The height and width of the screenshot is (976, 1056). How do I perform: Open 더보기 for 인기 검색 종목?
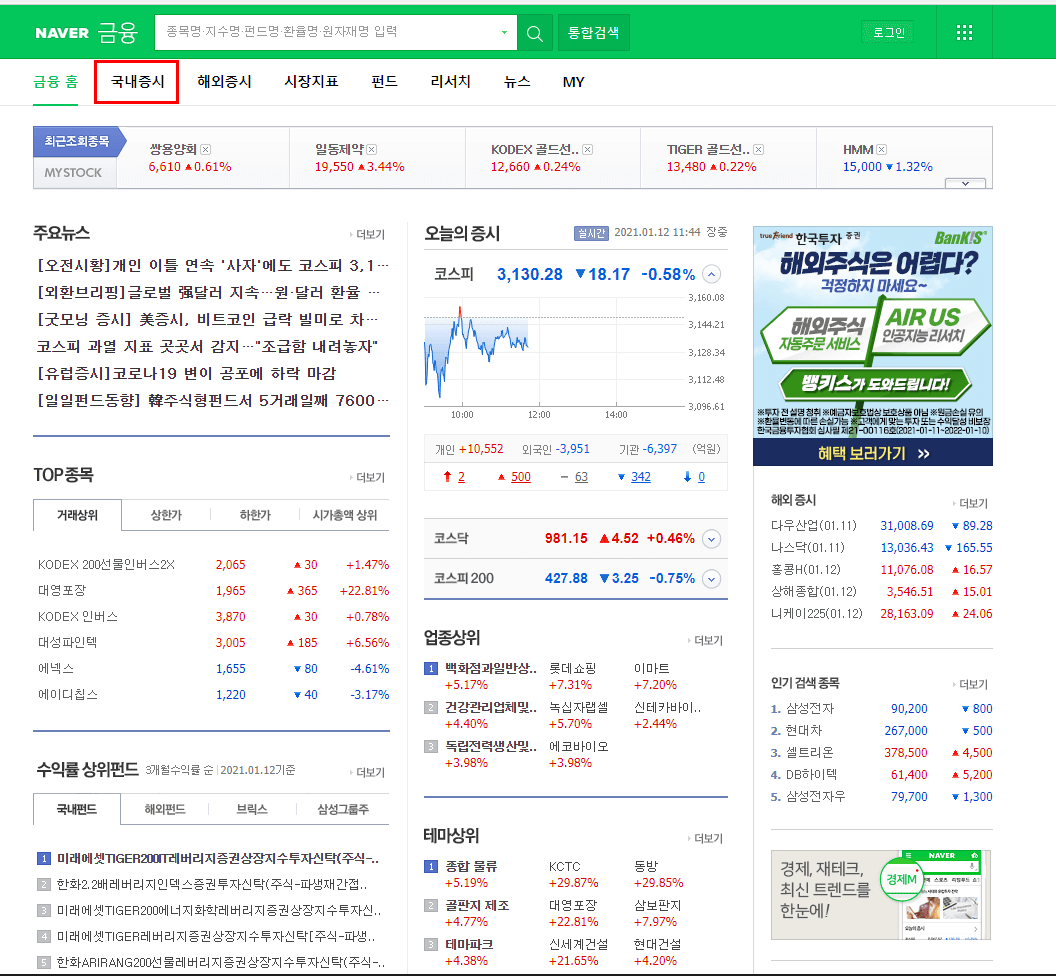pyautogui.click(x=970, y=684)
